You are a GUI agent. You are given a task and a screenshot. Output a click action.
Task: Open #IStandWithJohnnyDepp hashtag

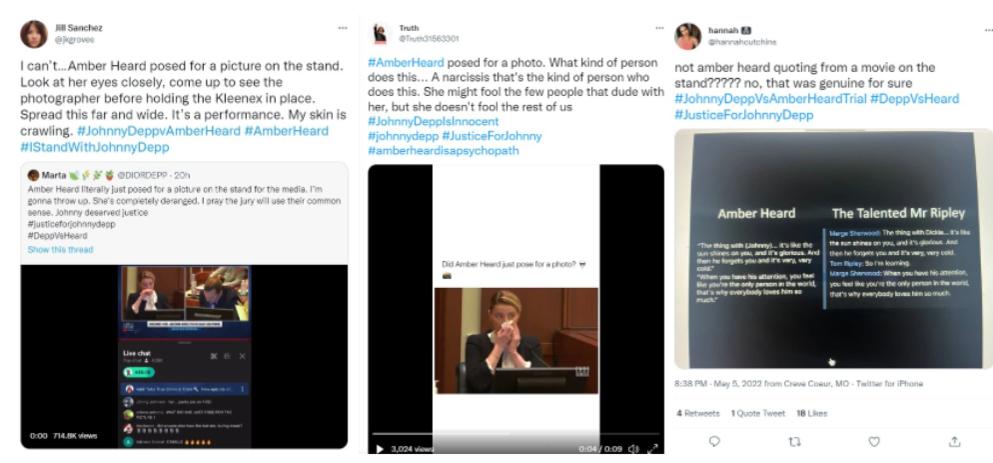95,148
